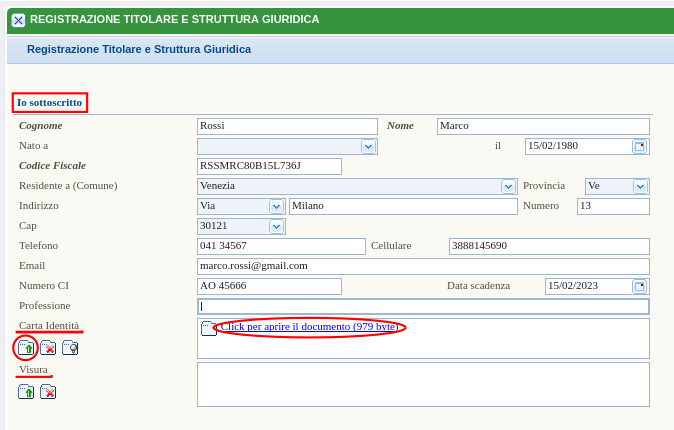Open the Data scadenza calendar picker
Screen dimensions: 674x430
pyautogui.click(x=640, y=286)
